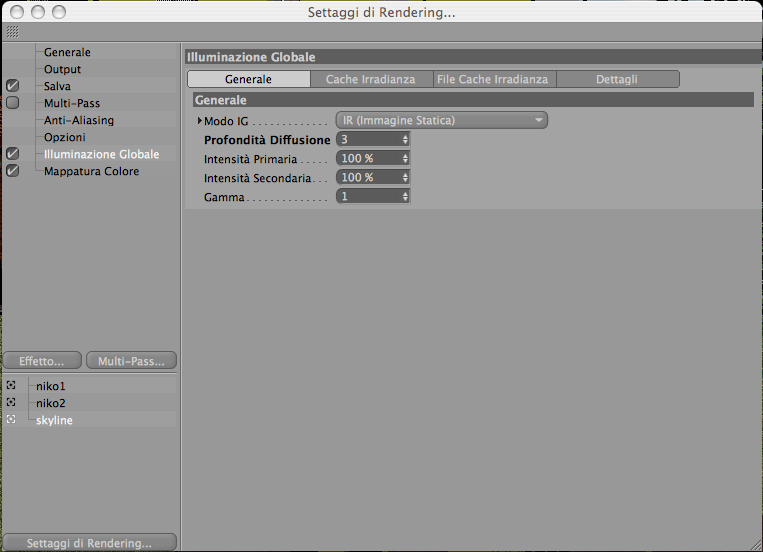Click the window resize grip corner icon
This screenshot has height=552, width=763.
pos(756,545)
